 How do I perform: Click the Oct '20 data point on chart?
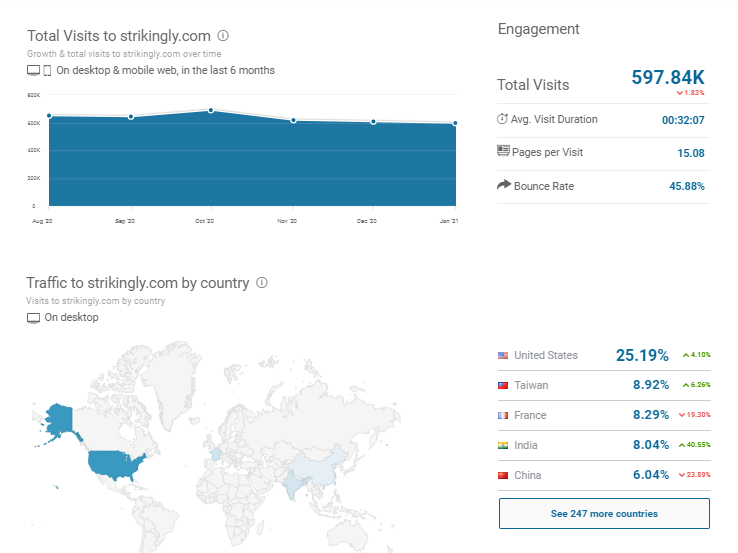(x=211, y=110)
